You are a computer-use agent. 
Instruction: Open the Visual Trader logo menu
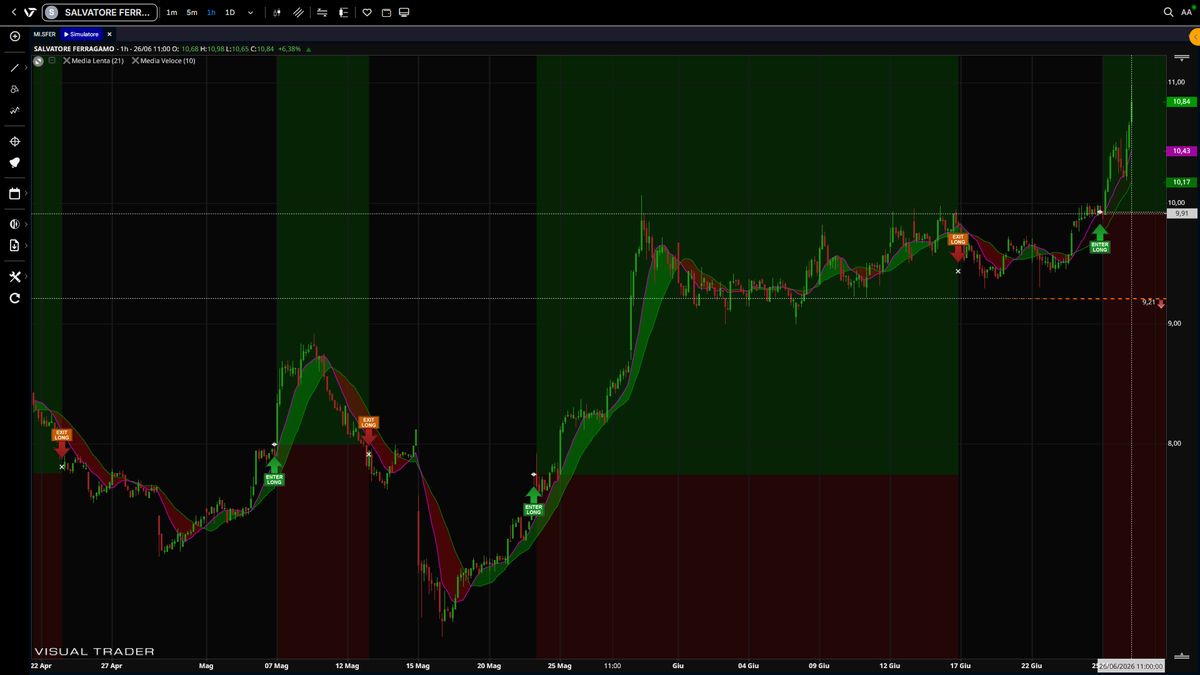click(x=29, y=12)
